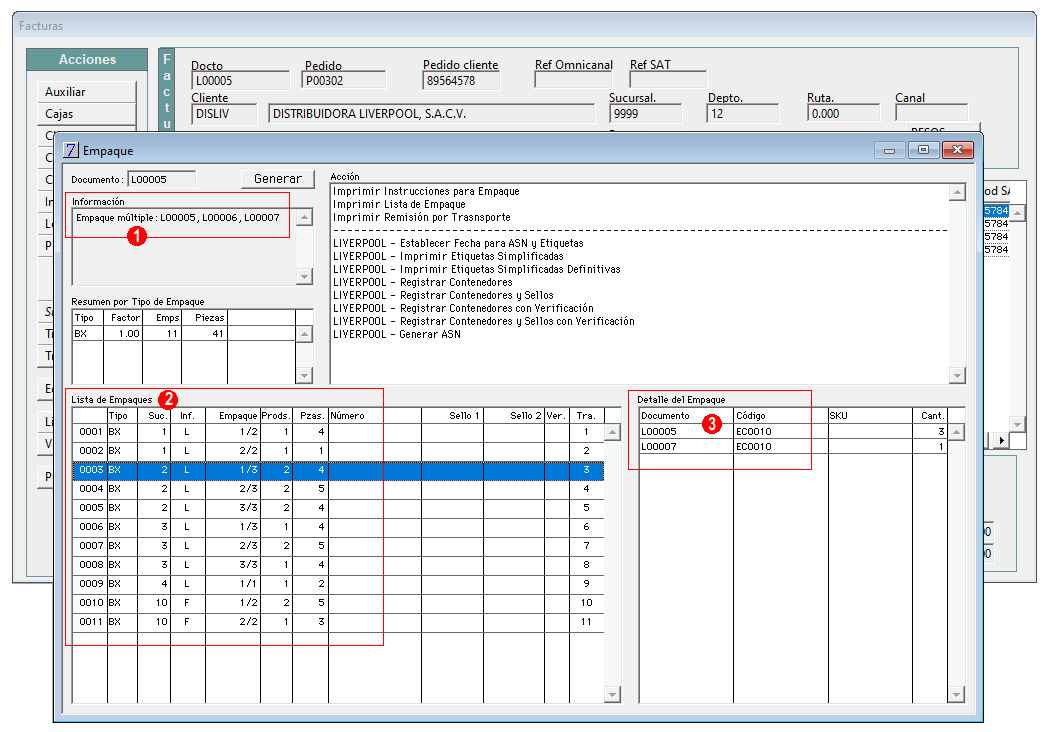1047x732 pixels.
Task: Click the Tra. column header
Action: pos(586,415)
